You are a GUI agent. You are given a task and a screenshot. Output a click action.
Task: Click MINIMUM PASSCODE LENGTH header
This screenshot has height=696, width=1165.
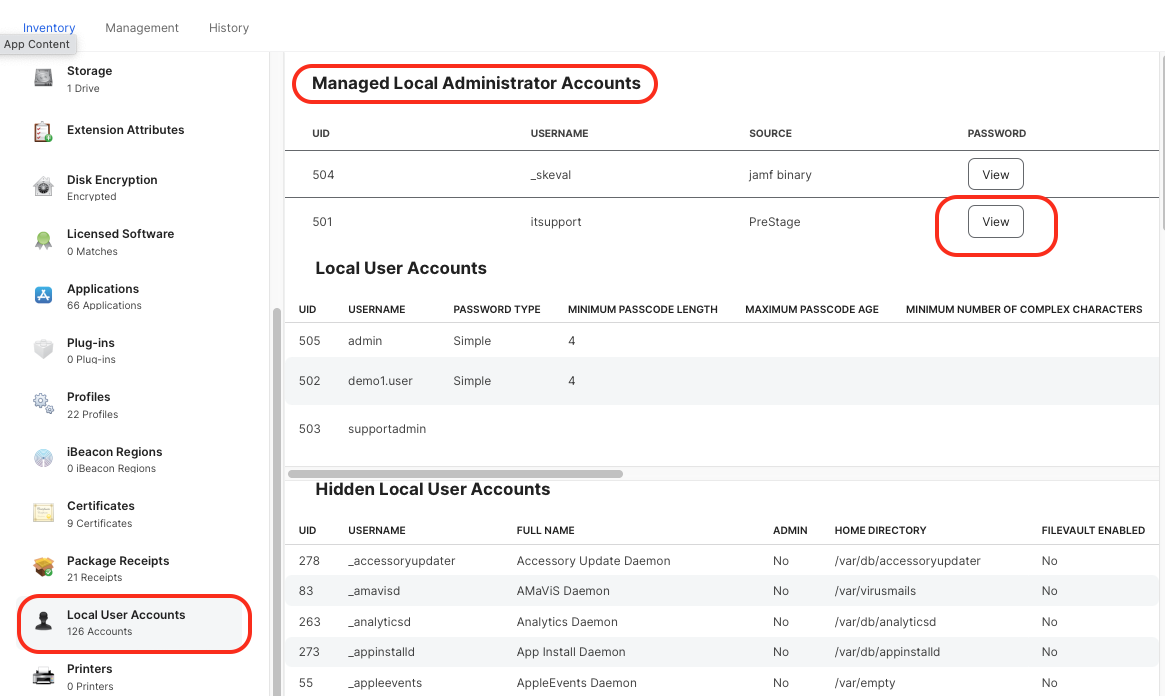643,310
